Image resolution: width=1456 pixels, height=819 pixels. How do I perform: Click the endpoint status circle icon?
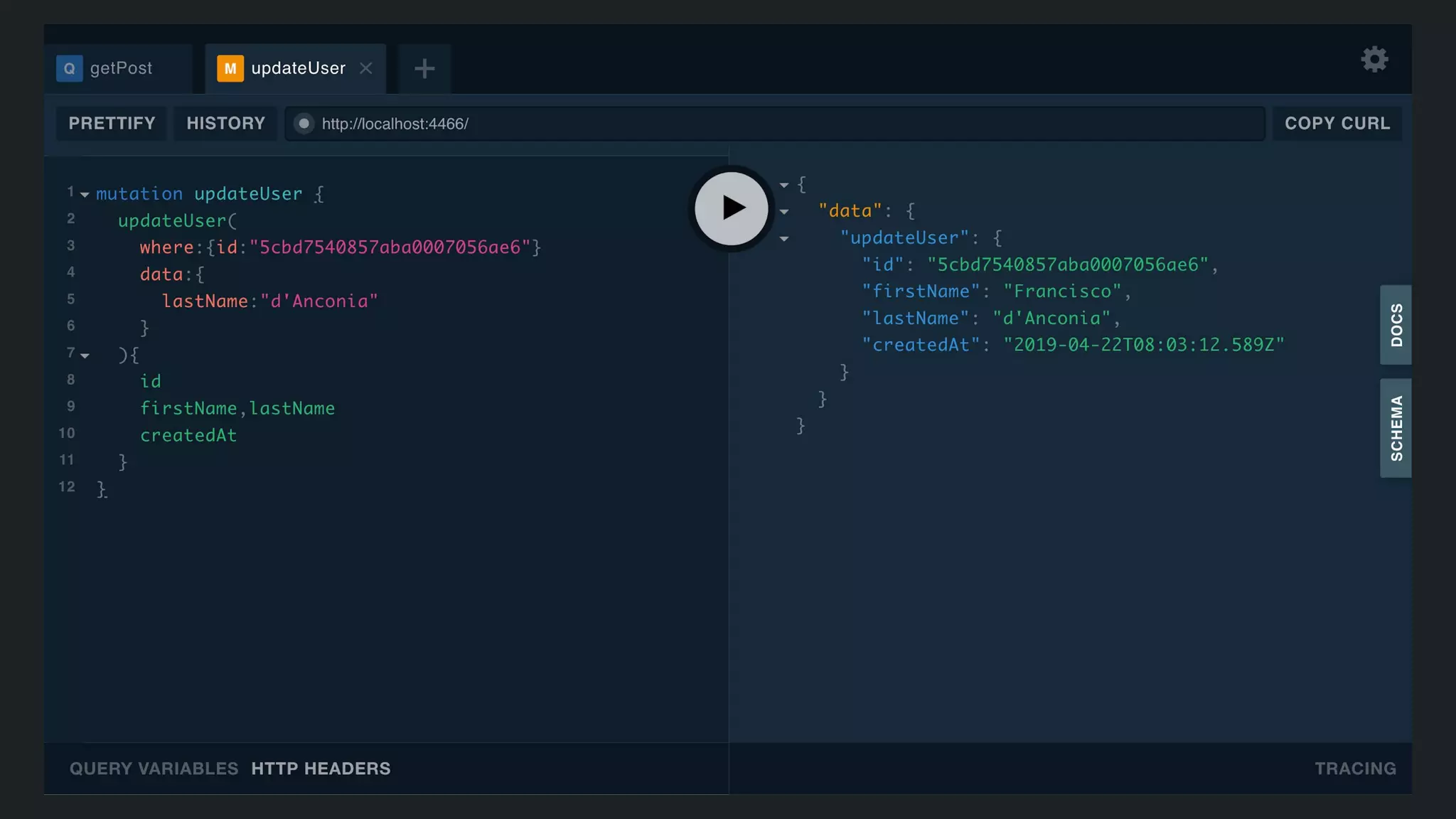[304, 124]
